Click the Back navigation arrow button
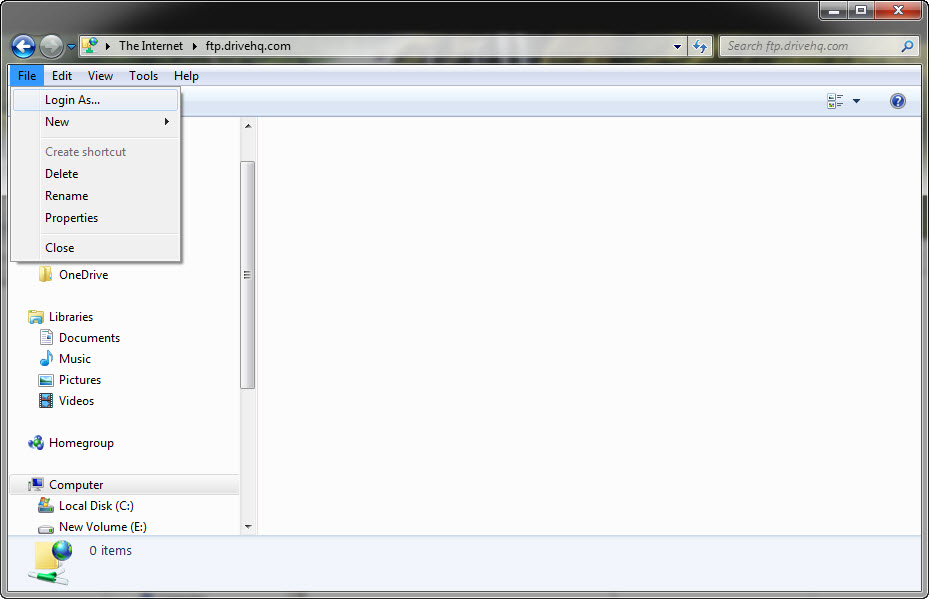Screen dimensions: 929x599 pyautogui.click(x=23, y=46)
